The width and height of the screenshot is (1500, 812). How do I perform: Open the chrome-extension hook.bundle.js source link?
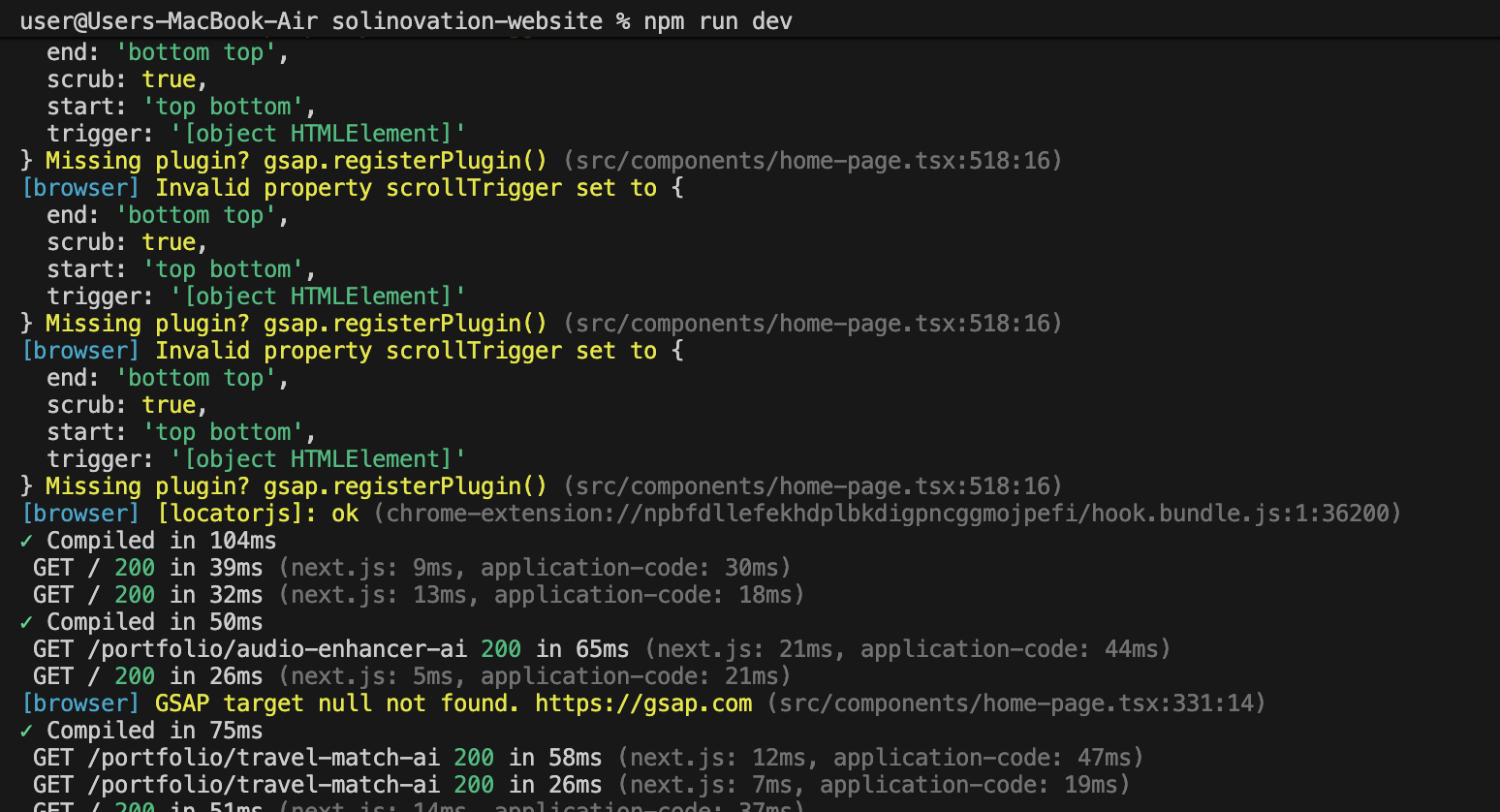pyautogui.click(x=888, y=514)
